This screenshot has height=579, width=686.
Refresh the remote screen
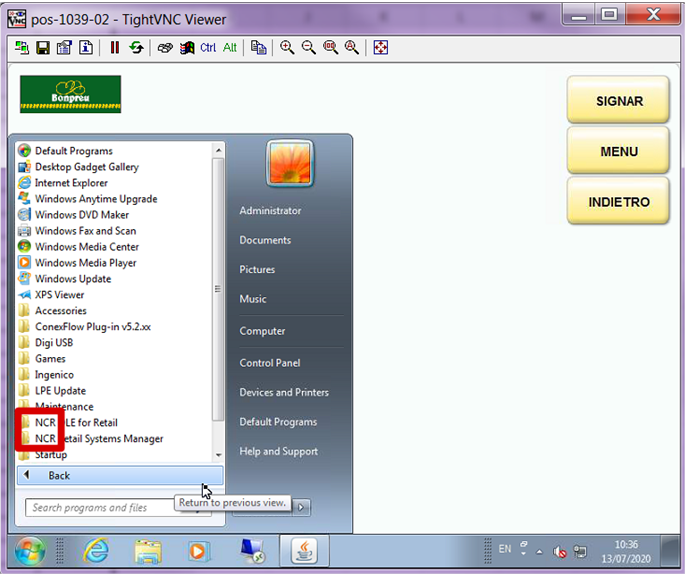[136, 48]
